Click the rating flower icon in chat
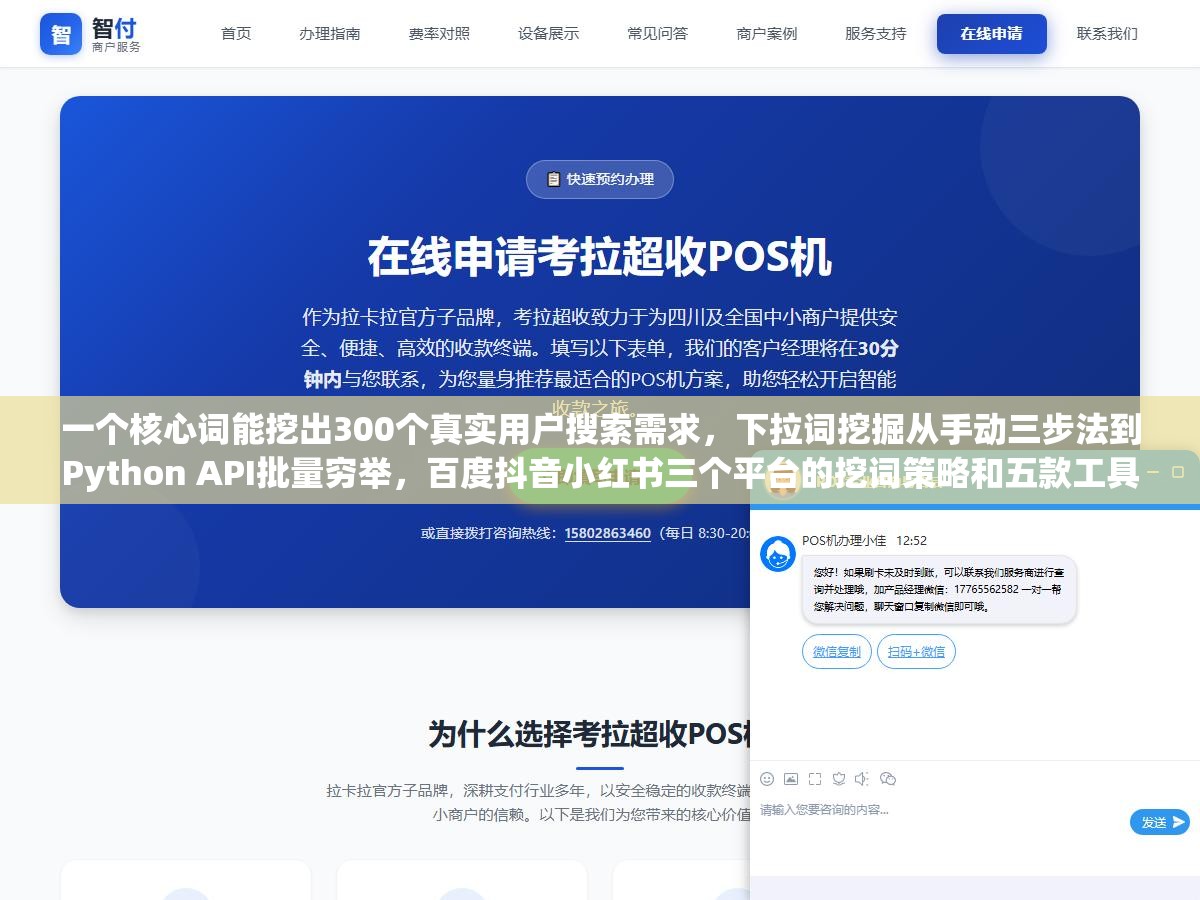Screen dimensions: 1200x900 pyautogui.click(x=839, y=779)
